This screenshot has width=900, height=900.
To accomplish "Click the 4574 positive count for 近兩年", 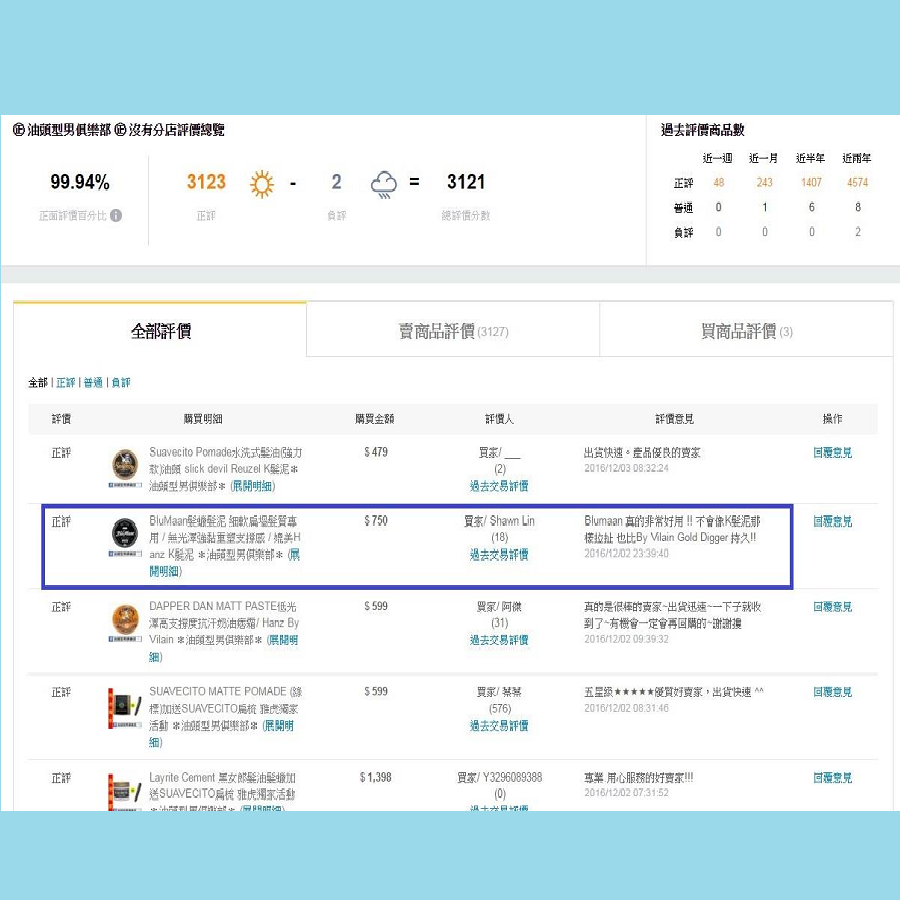I will pos(857,183).
